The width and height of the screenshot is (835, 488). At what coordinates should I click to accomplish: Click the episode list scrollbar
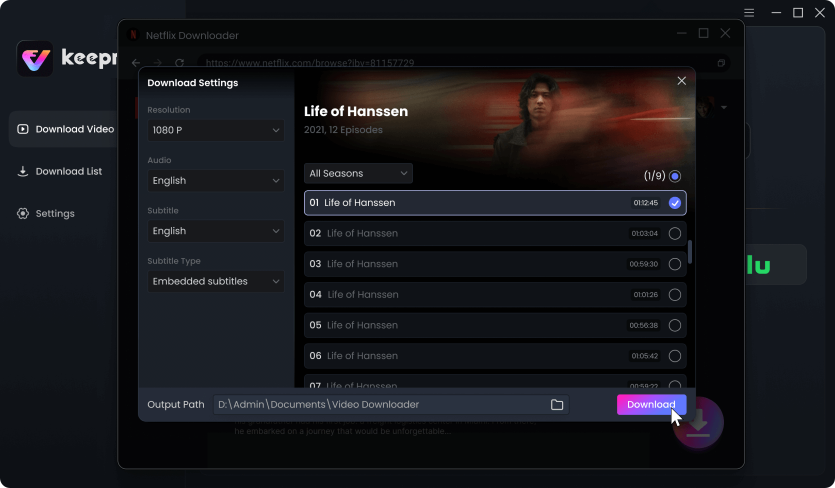point(690,252)
